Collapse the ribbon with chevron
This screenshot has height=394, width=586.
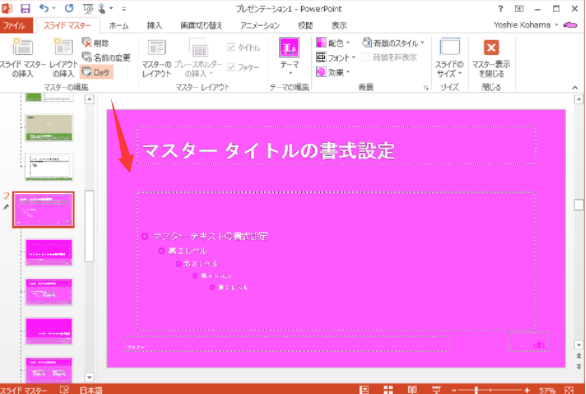(575, 87)
